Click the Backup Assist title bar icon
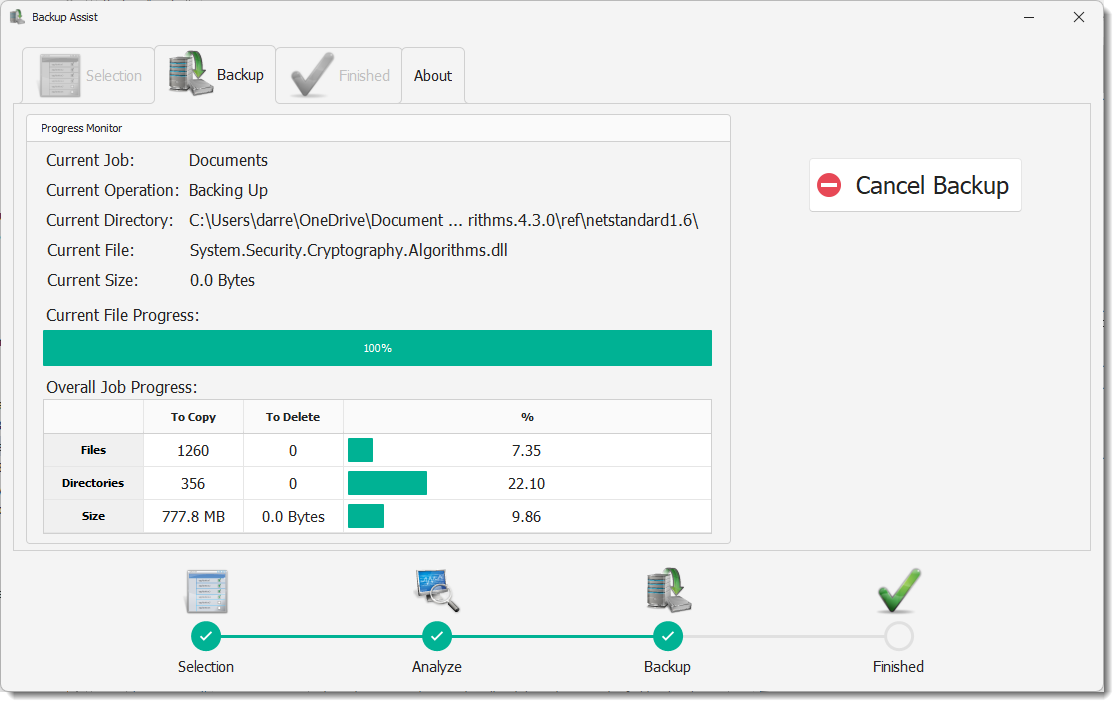This screenshot has height=707, width=1119. coord(17,17)
